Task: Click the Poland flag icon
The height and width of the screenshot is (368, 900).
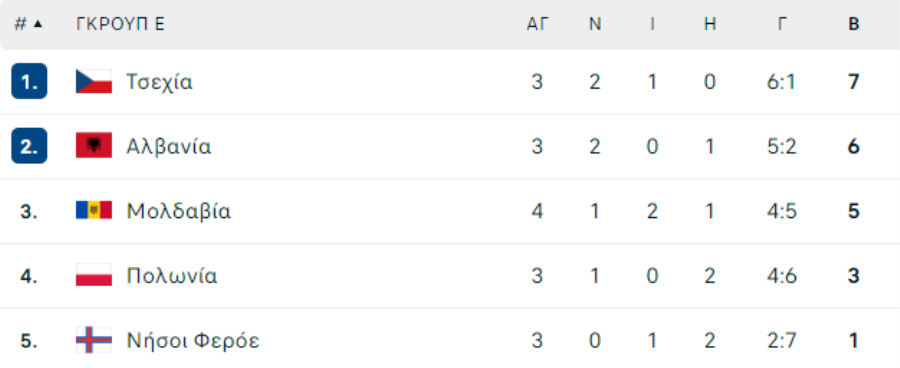Action: (94, 276)
